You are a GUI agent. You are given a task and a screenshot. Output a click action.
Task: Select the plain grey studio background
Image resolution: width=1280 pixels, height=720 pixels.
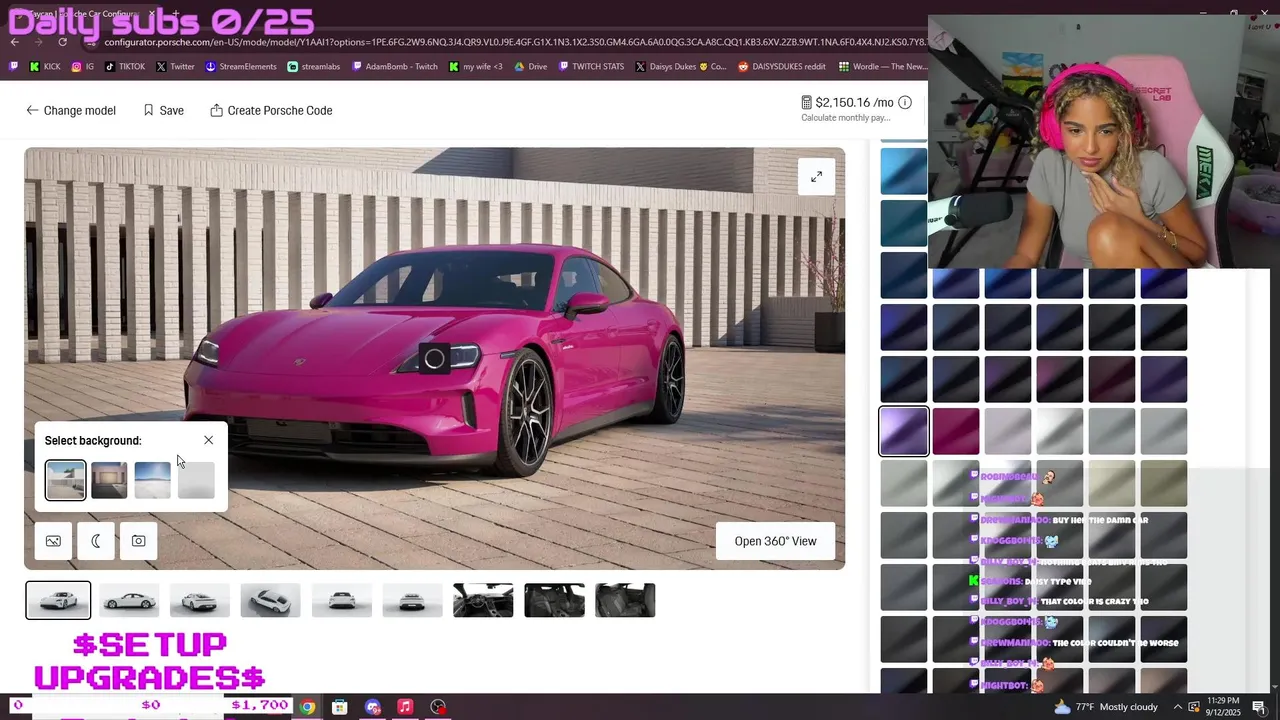196,480
